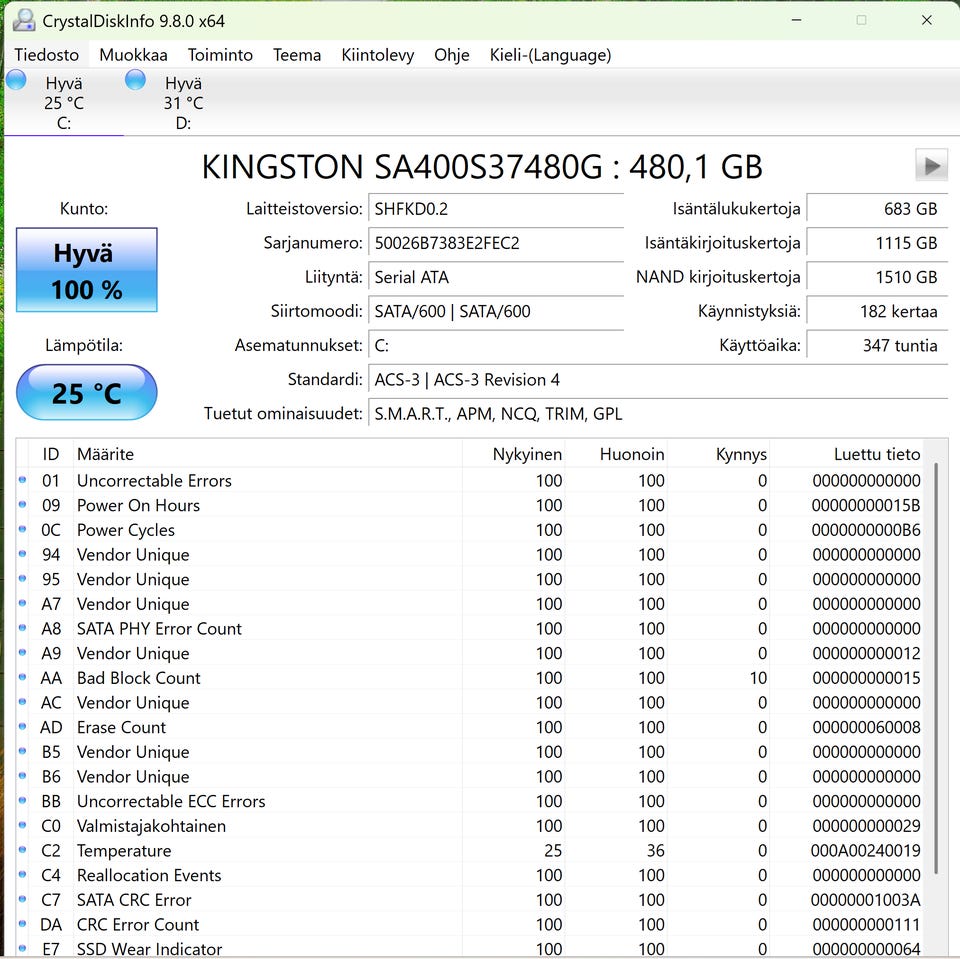Click the Määrite column header
Viewport: 960px width, 959px height.
[x=105, y=454]
